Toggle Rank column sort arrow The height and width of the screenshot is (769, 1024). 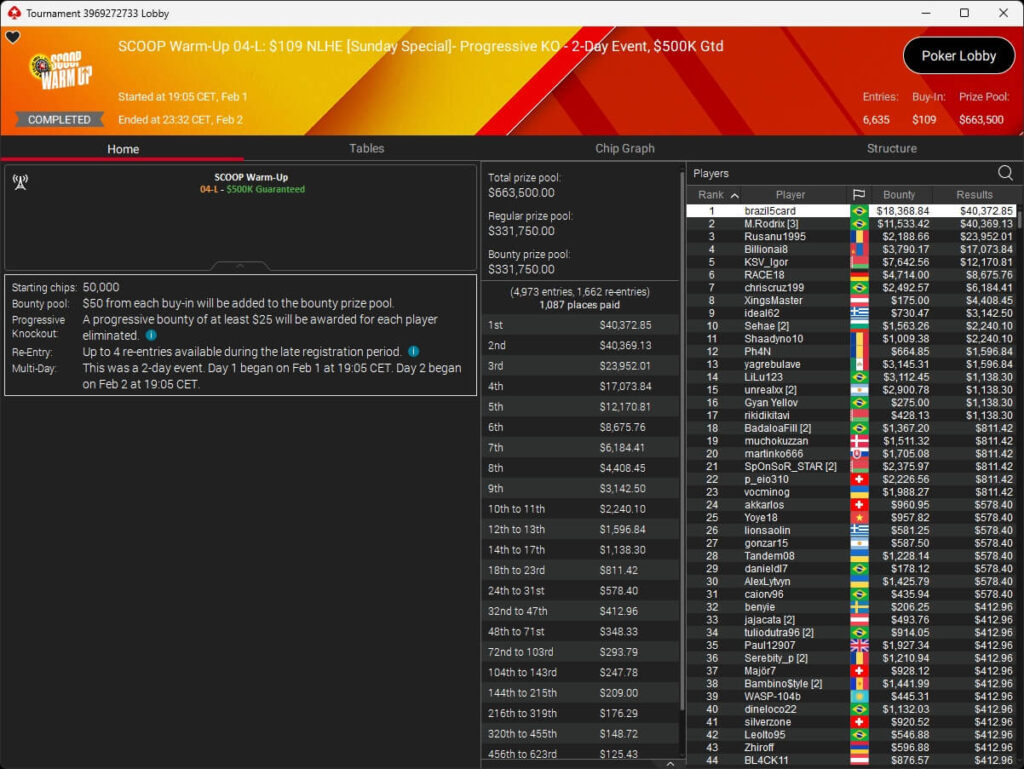(x=735, y=195)
